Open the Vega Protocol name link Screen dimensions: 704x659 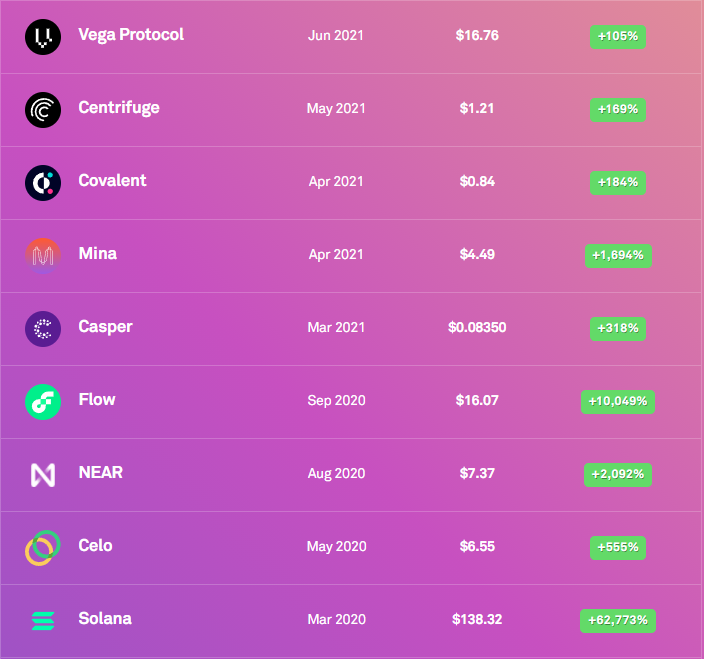click(131, 35)
